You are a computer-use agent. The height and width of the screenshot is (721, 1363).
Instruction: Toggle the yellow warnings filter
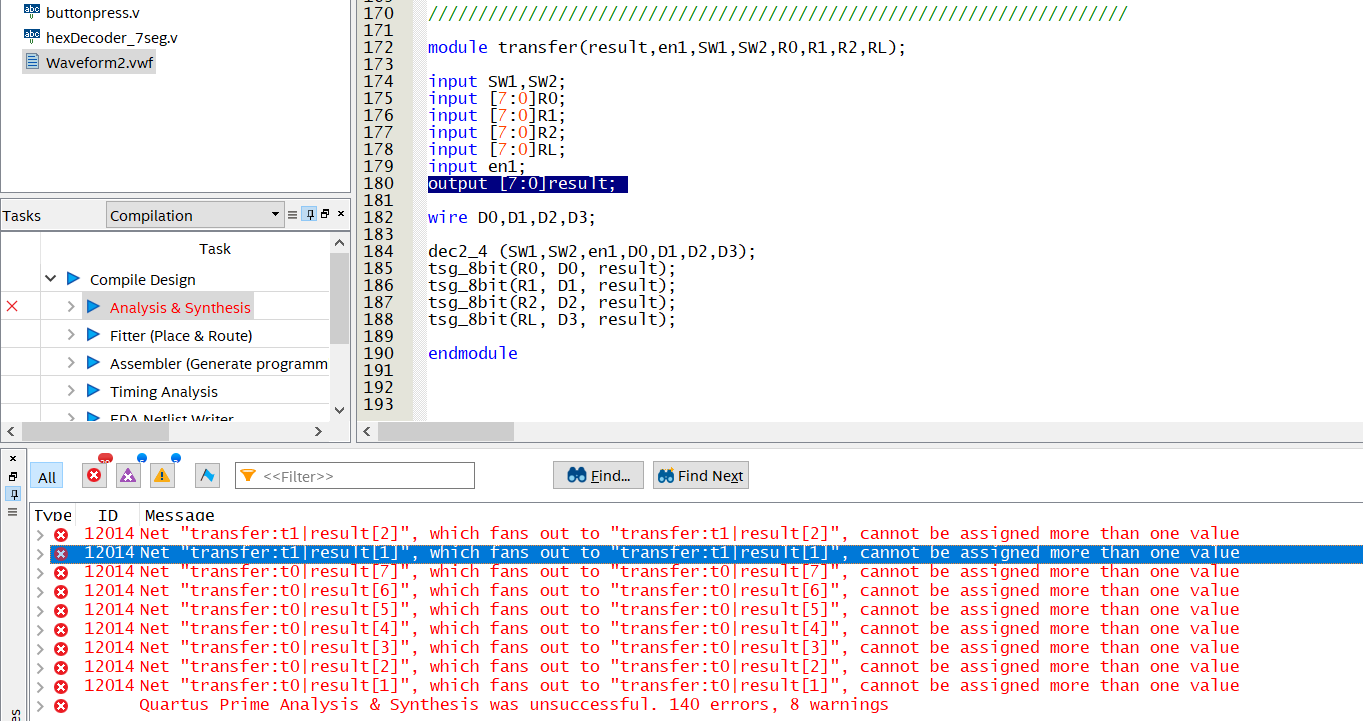160,476
